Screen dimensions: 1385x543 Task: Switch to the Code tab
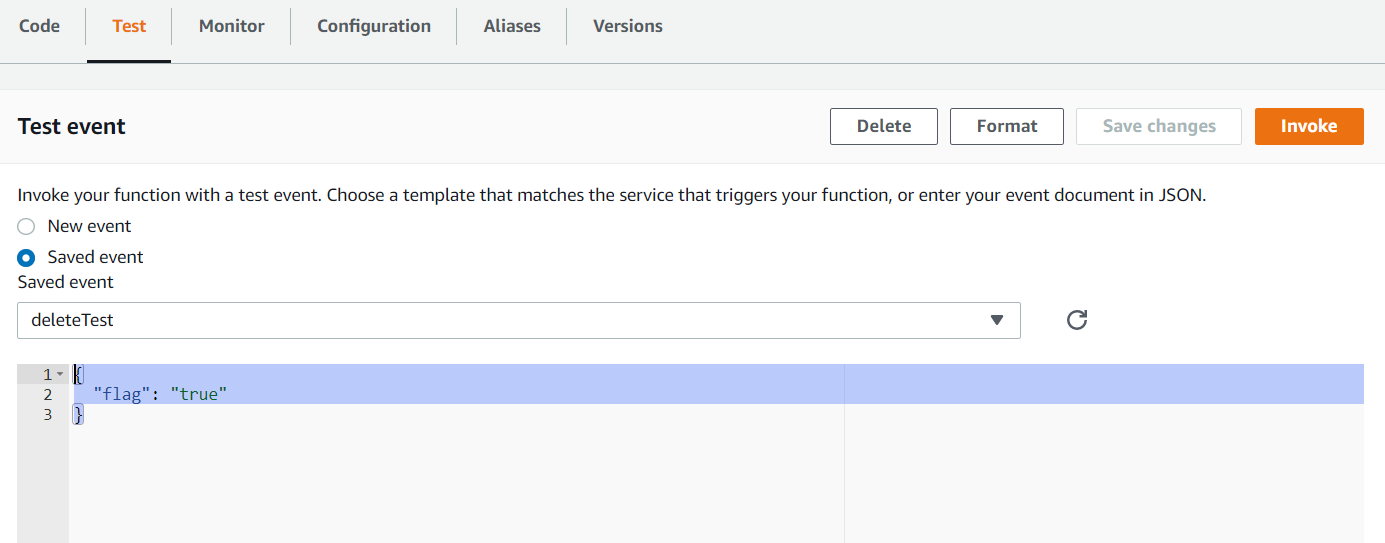pos(40,26)
